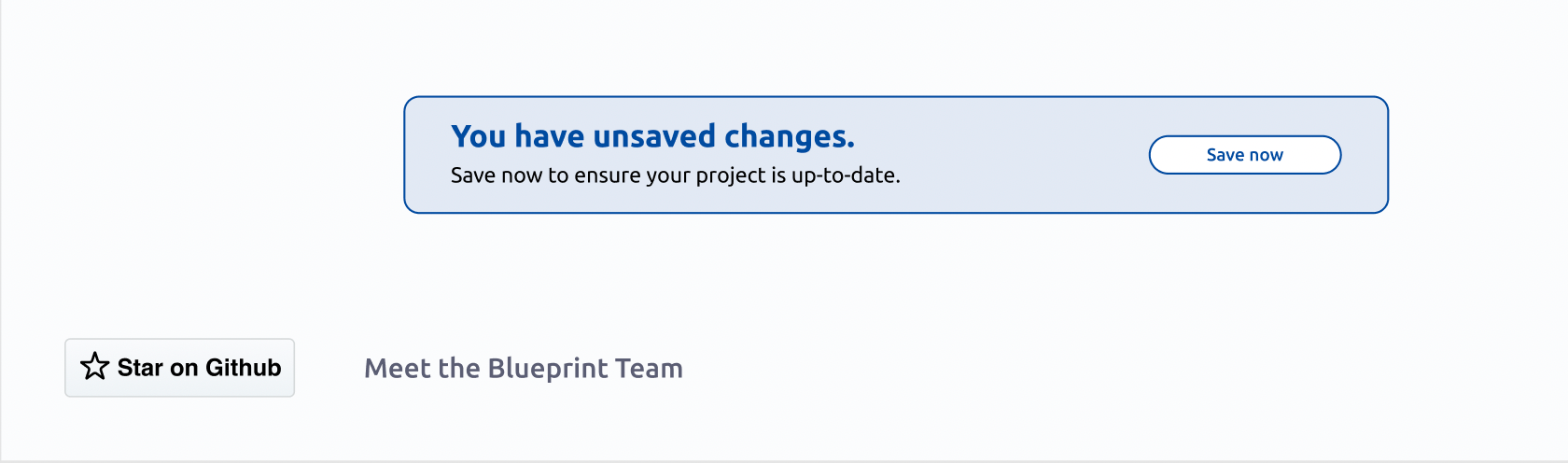Image resolution: width=1568 pixels, height=463 pixels.
Task: Click the Star on Github button
Action: point(179,368)
